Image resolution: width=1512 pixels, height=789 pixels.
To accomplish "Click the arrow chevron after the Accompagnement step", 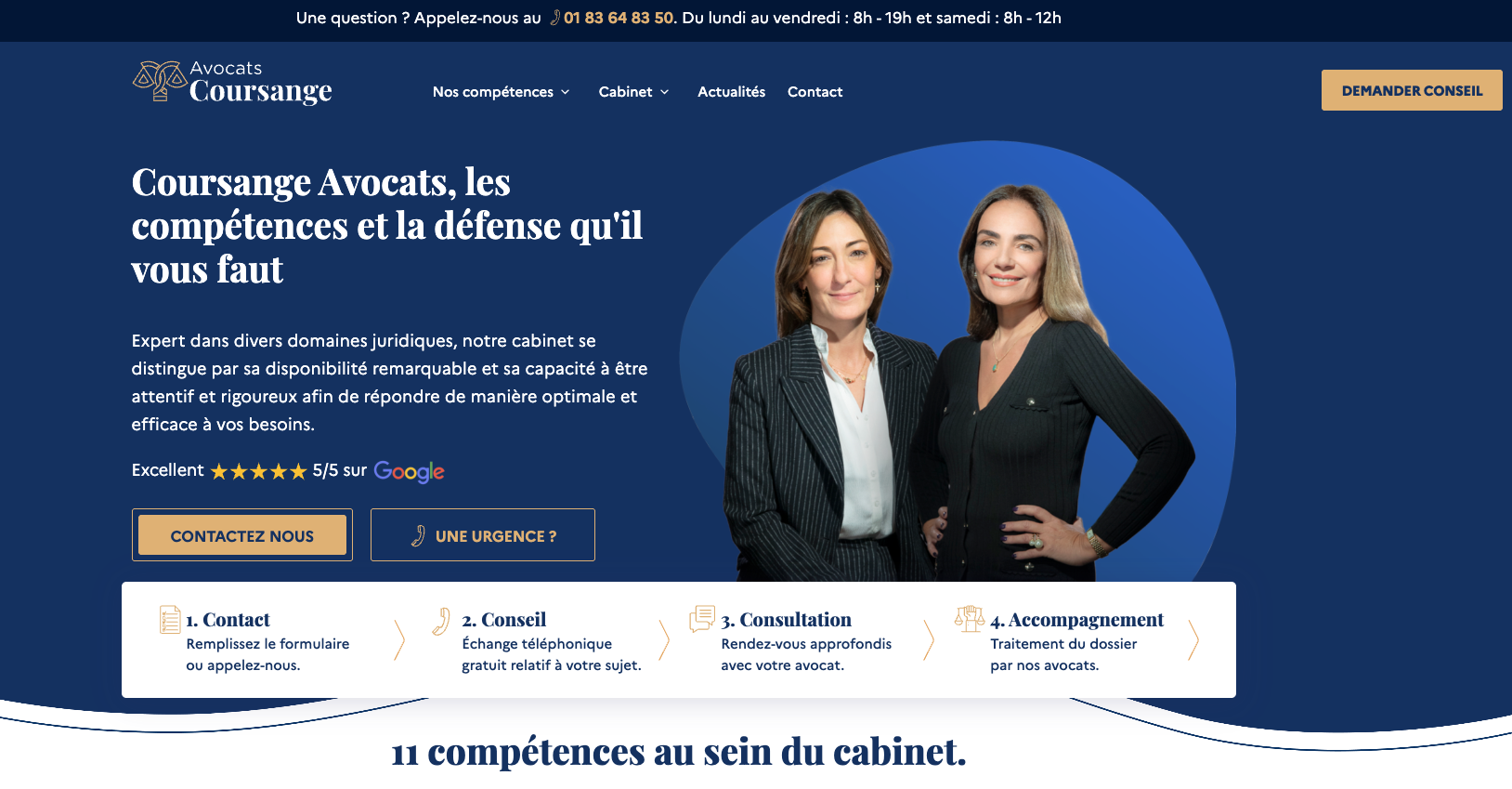I will [1193, 640].
